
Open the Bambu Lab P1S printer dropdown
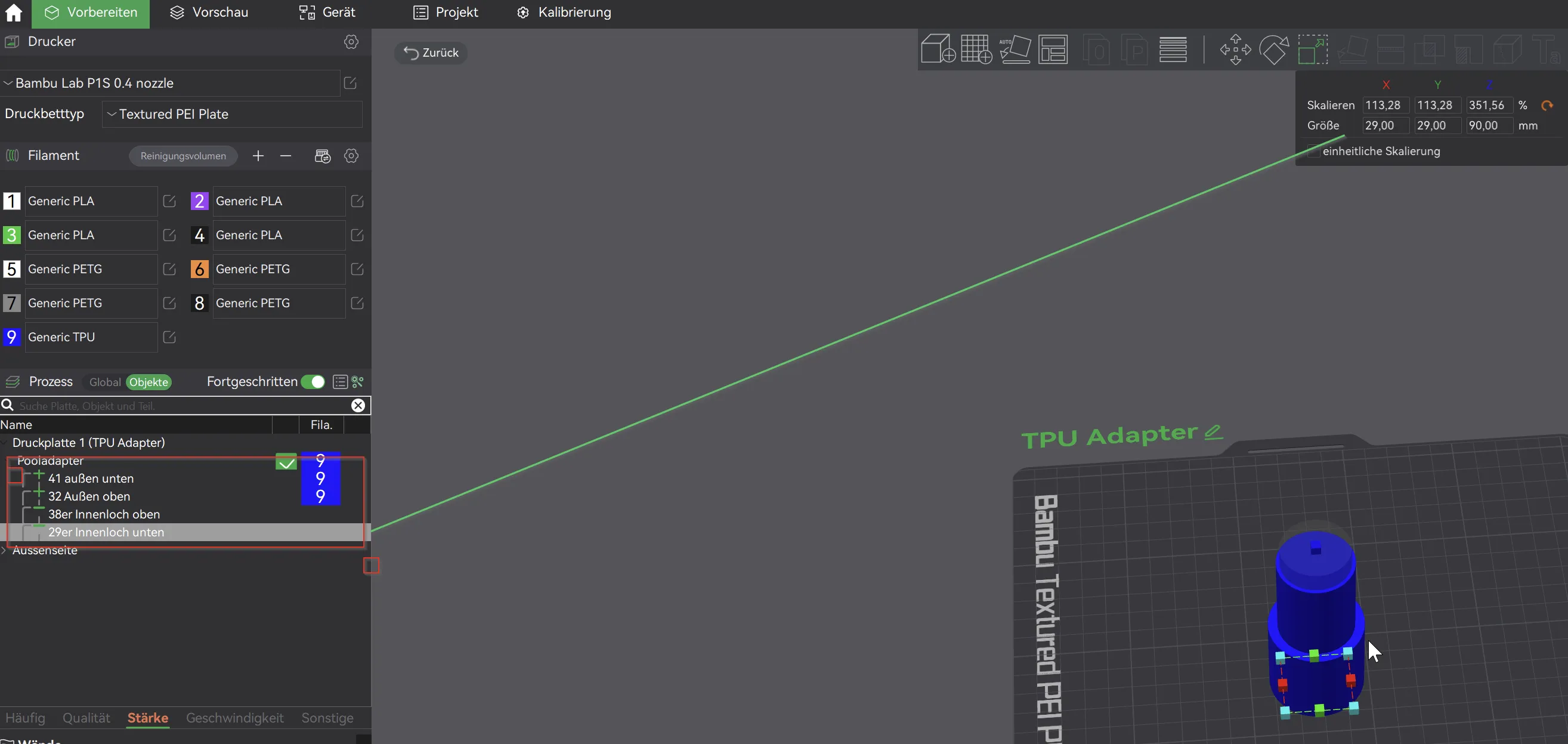click(171, 83)
